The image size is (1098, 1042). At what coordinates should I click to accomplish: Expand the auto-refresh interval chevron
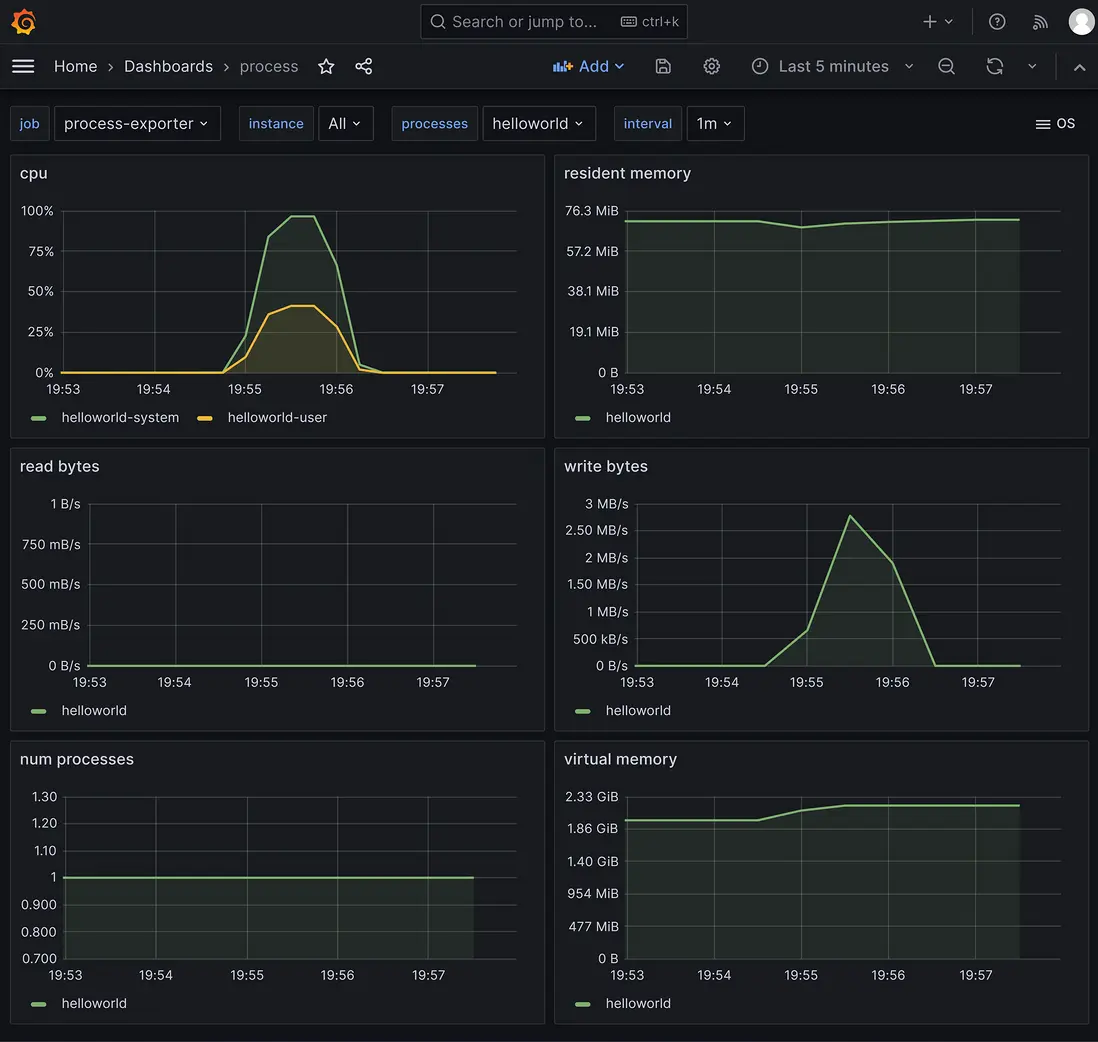pos(1032,66)
